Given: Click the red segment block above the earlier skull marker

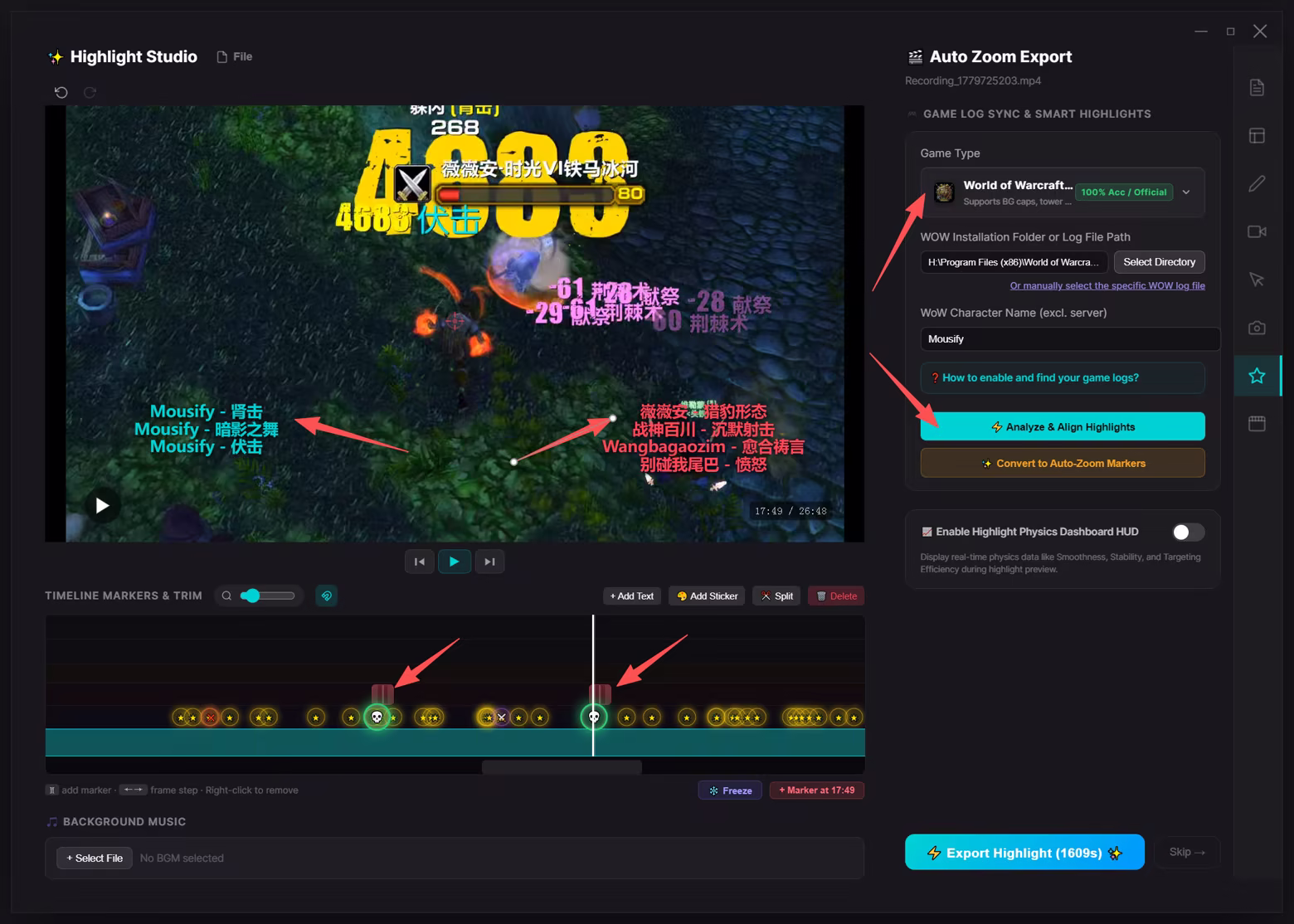Looking at the screenshot, I should click(382, 694).
